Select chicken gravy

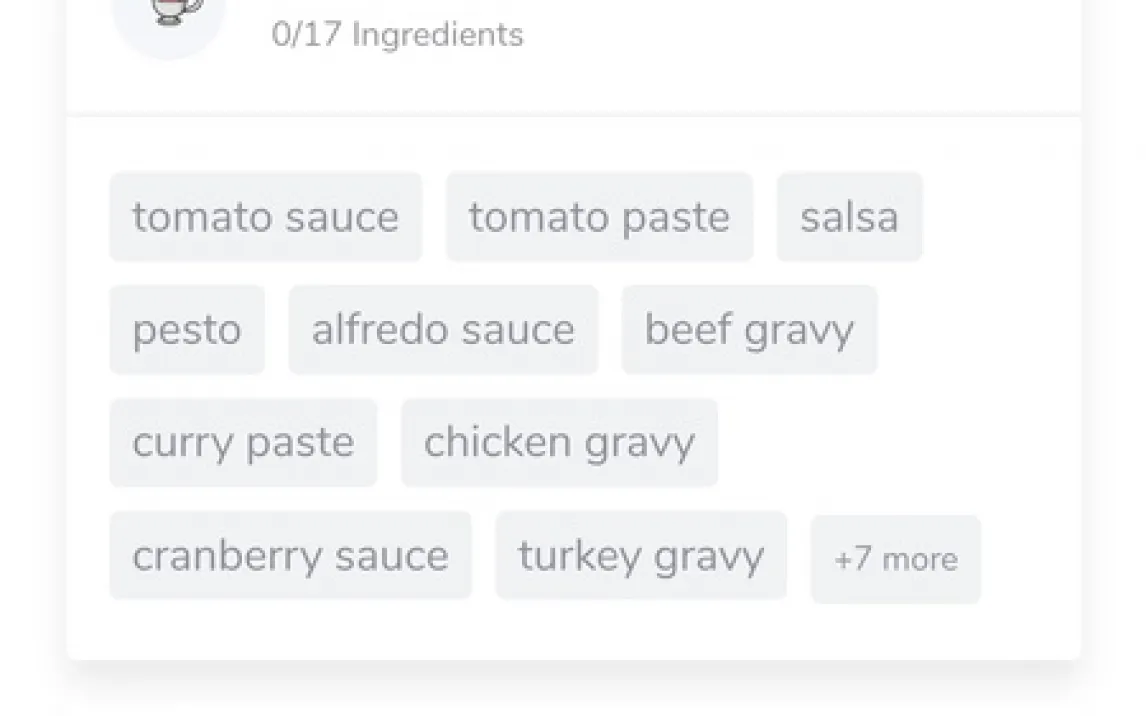point(559,443)
